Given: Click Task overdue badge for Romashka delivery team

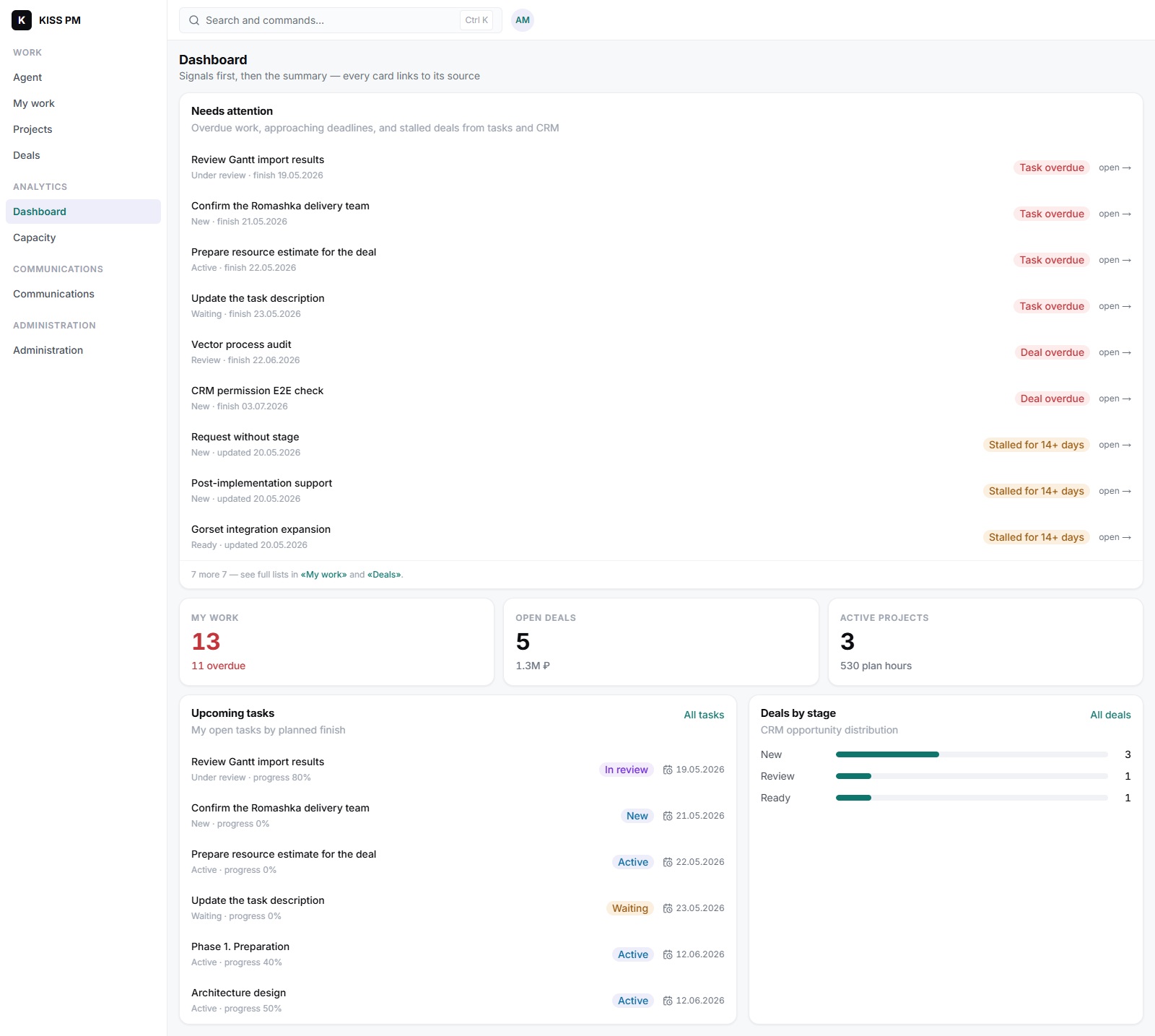Looking at the screenshot, I should click(x=1052, y=214).
